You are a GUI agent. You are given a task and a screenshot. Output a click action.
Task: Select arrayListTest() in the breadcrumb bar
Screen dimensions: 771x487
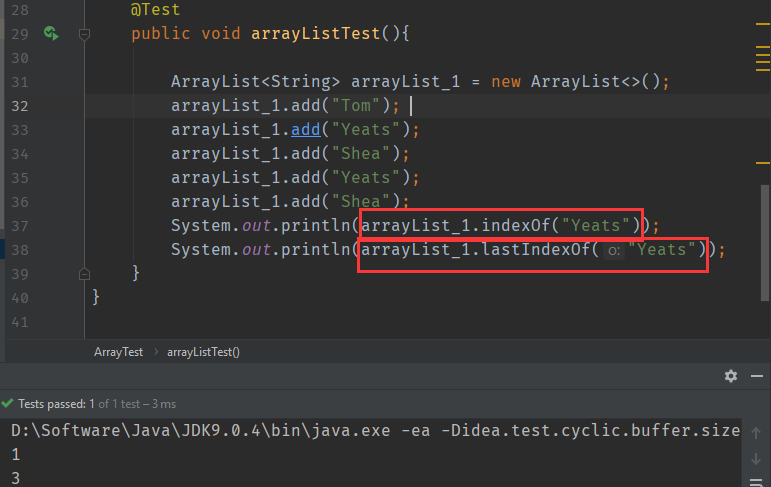pos(203,352)
